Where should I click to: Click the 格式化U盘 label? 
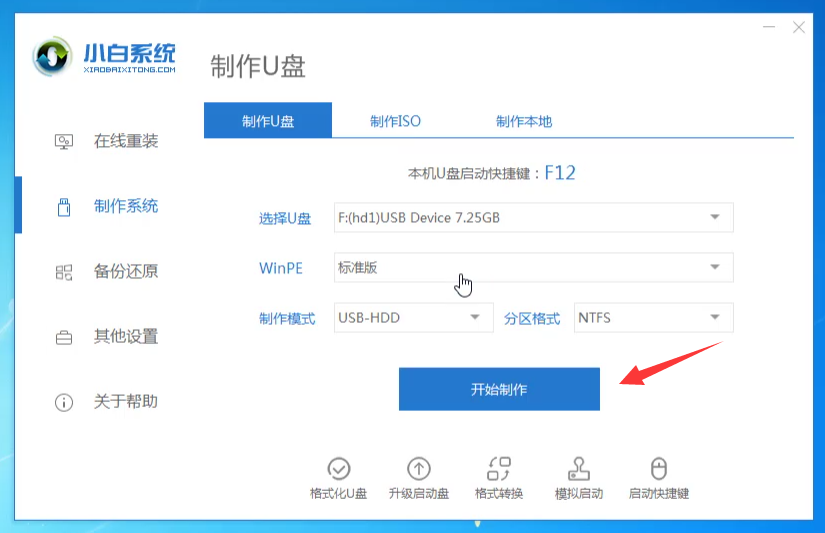(x=338, y=494)
